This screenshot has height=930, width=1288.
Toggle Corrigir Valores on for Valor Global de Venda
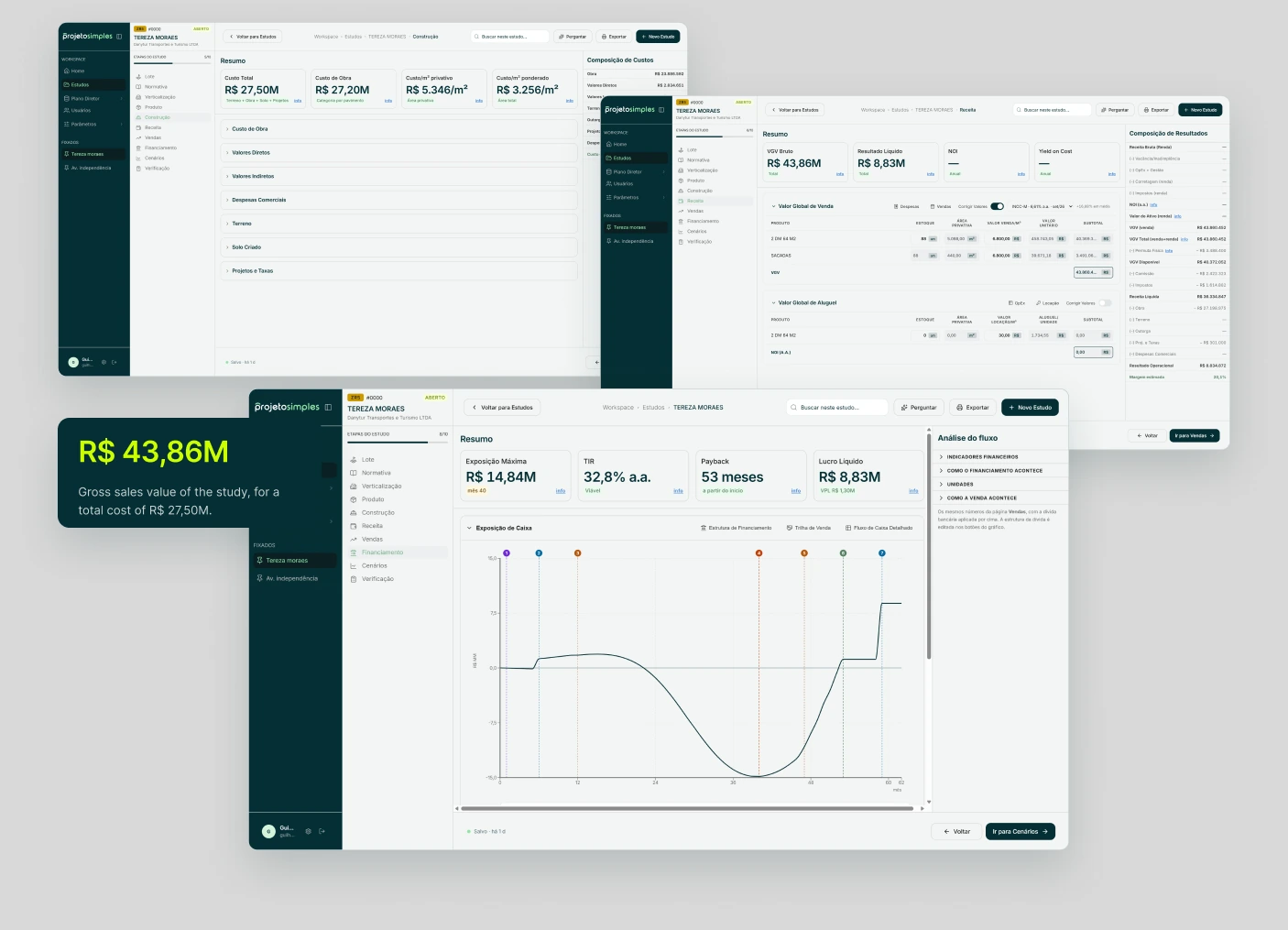(x=997, y=206)
